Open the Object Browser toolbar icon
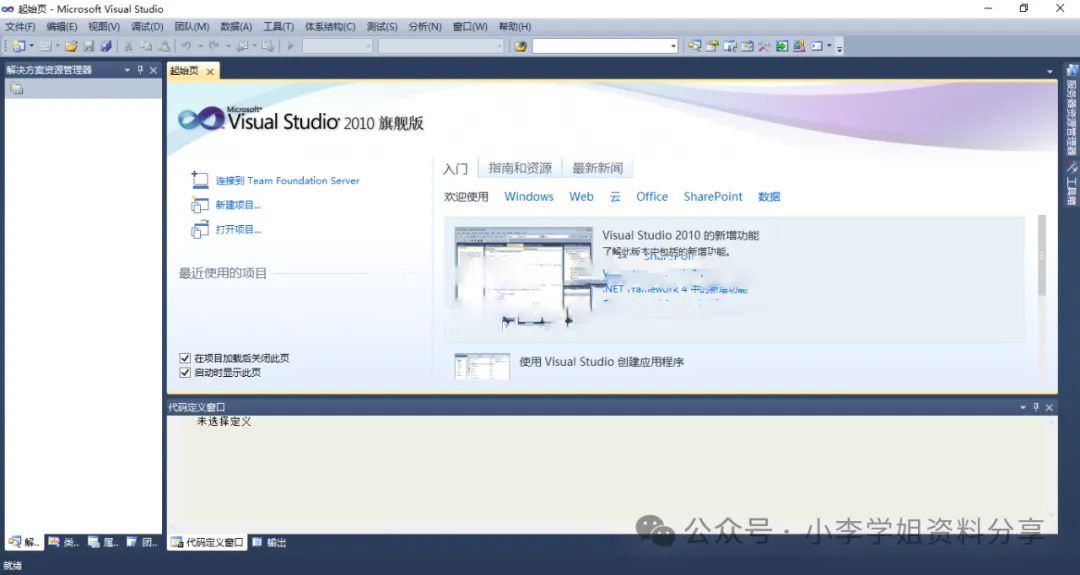This screenshot has width=1080, height=575. (747, 46)
